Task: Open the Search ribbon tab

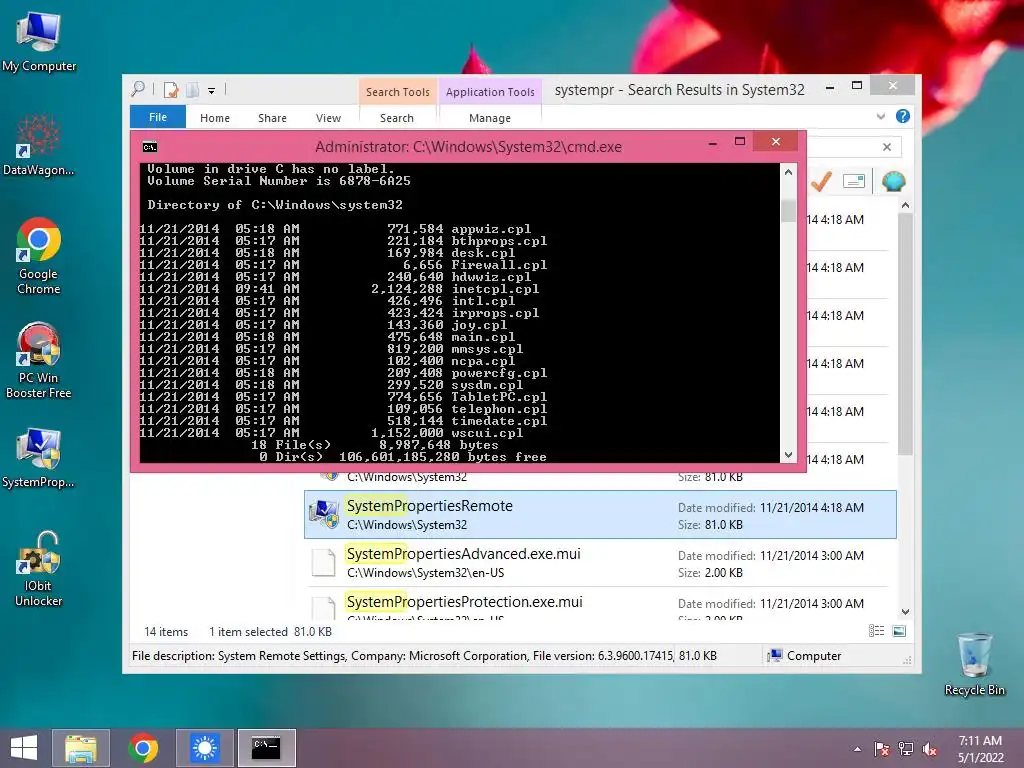Action: (397, 118)
